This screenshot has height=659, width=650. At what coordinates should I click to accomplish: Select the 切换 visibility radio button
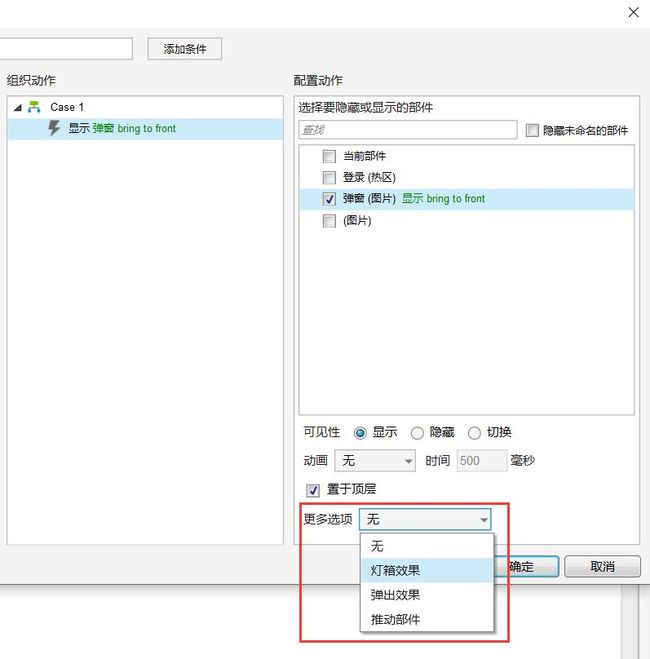474,433
